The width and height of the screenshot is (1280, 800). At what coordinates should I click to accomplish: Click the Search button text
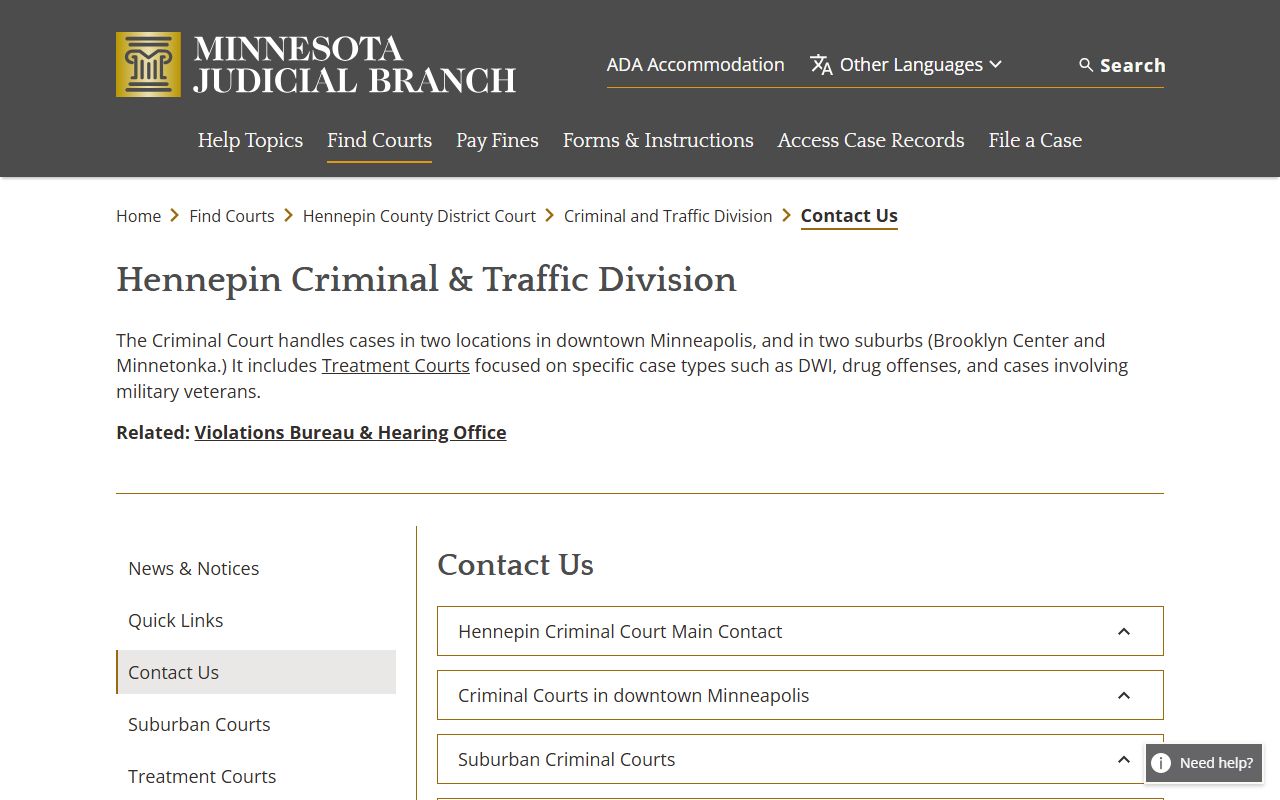point(1132,65)
